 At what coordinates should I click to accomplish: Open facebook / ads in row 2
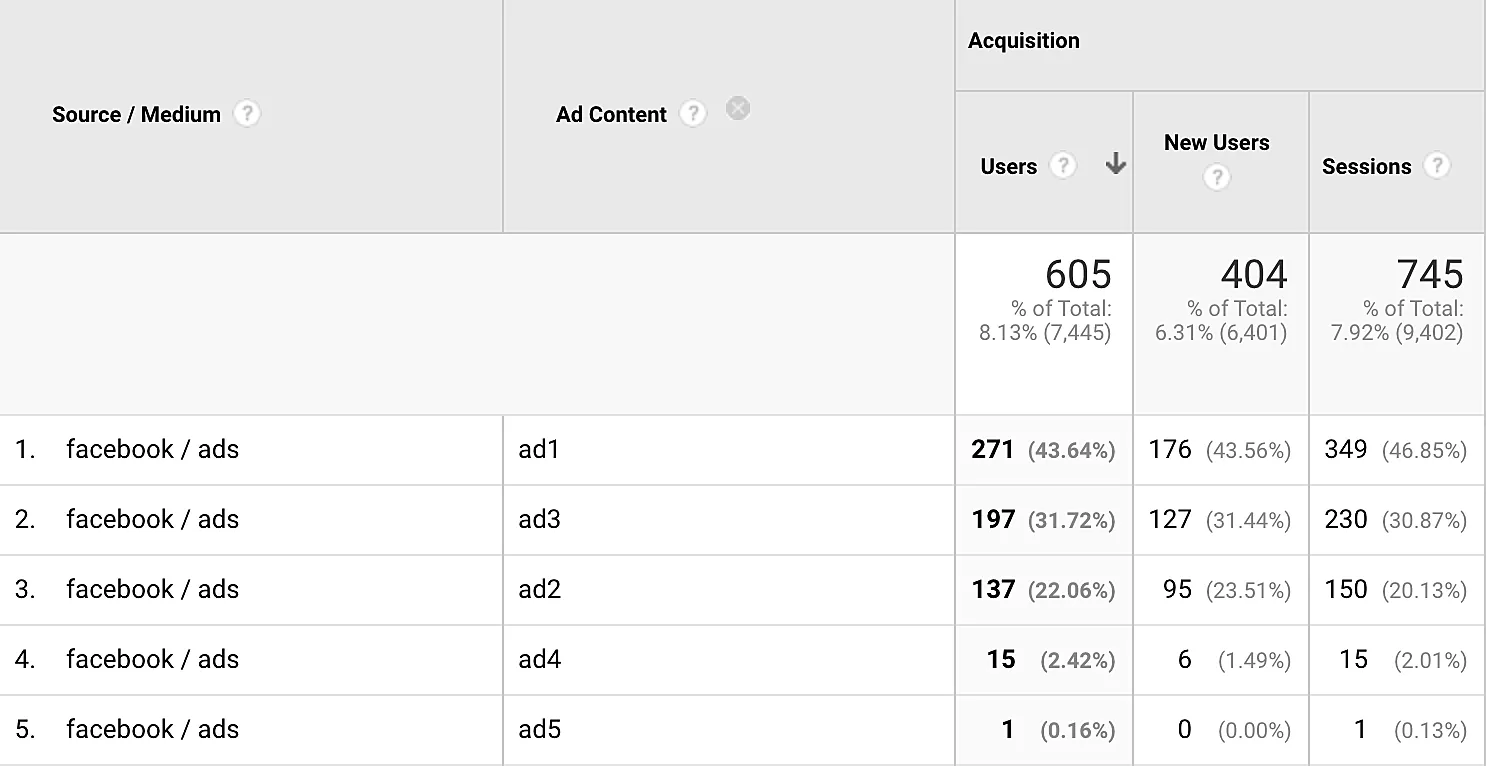point(152,520)
